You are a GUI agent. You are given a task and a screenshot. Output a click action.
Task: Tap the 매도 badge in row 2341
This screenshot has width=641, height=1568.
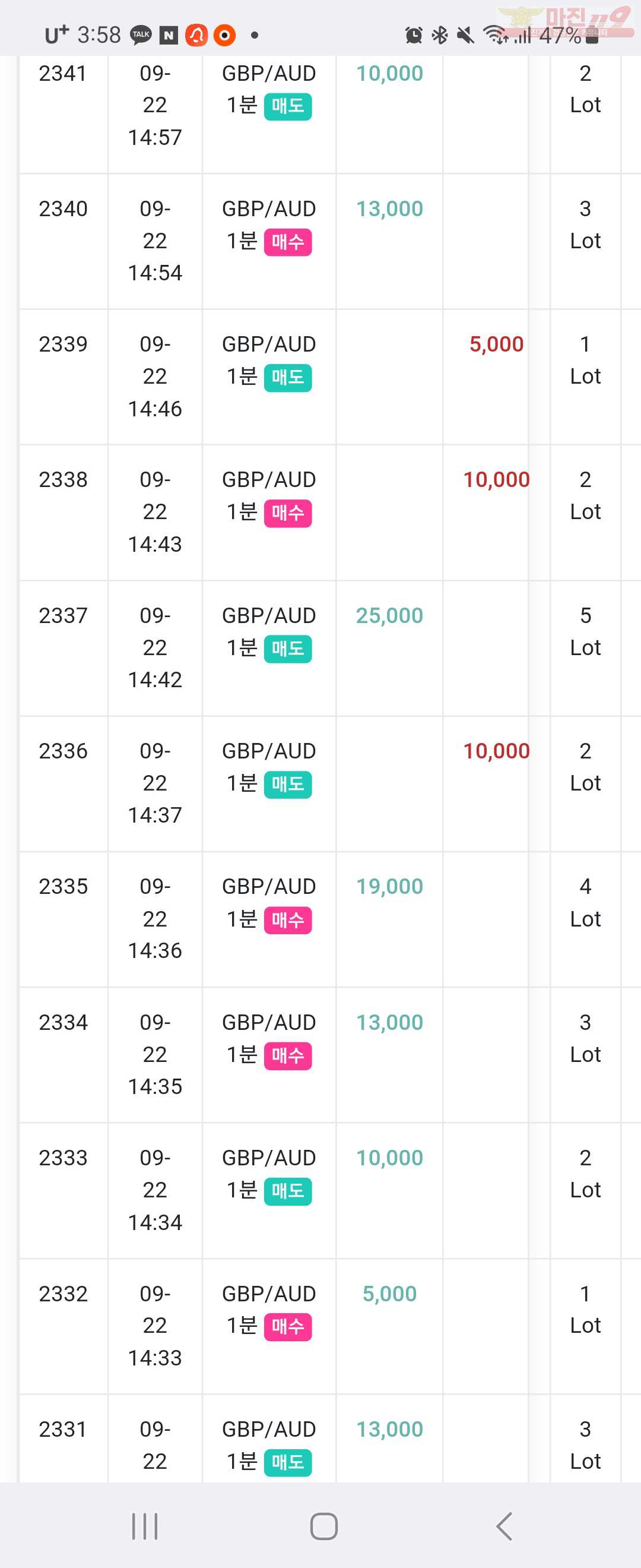288,106
